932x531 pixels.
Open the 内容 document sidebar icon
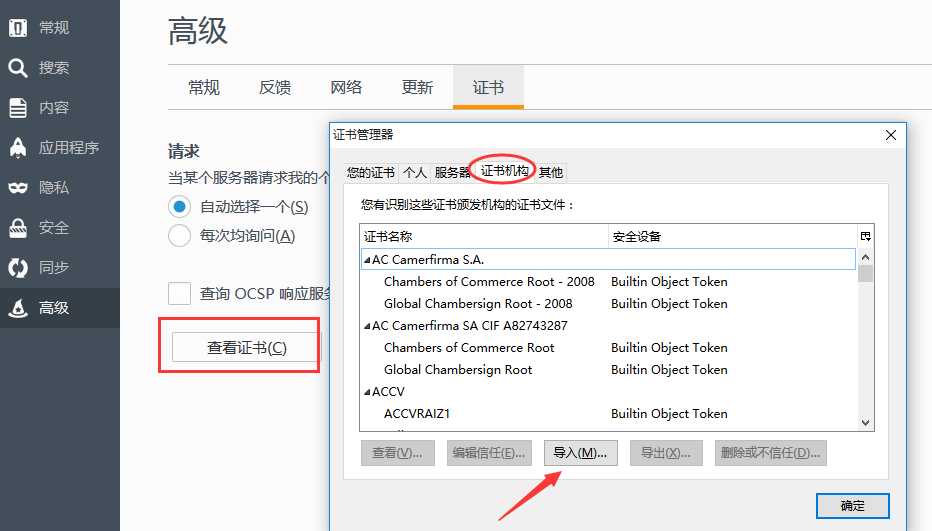[18, 108]
